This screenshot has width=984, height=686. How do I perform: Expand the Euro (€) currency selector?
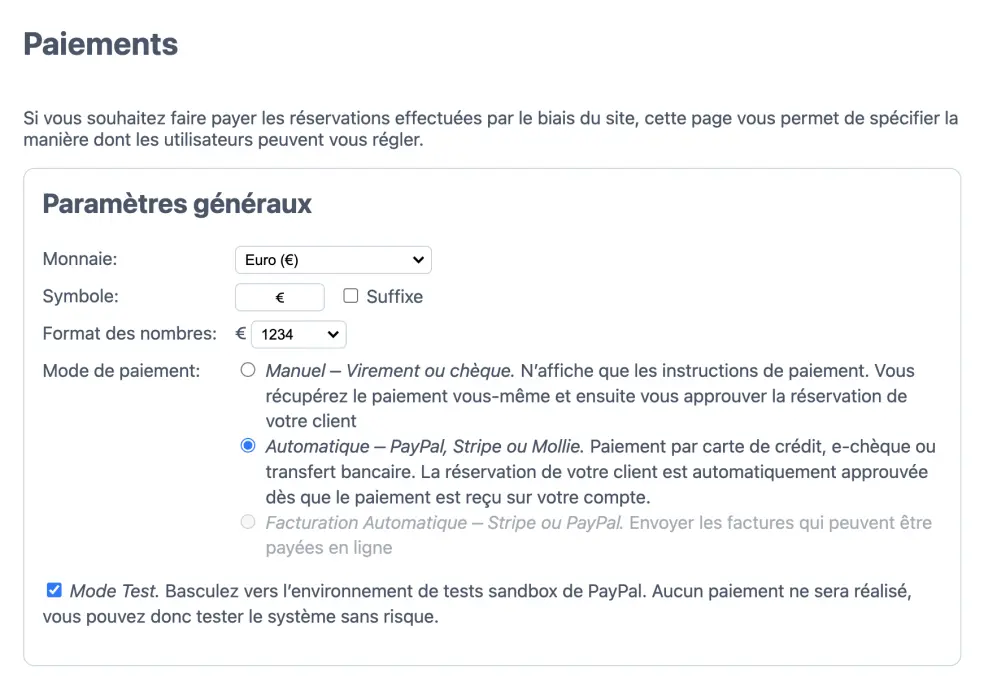coord(332,259)
